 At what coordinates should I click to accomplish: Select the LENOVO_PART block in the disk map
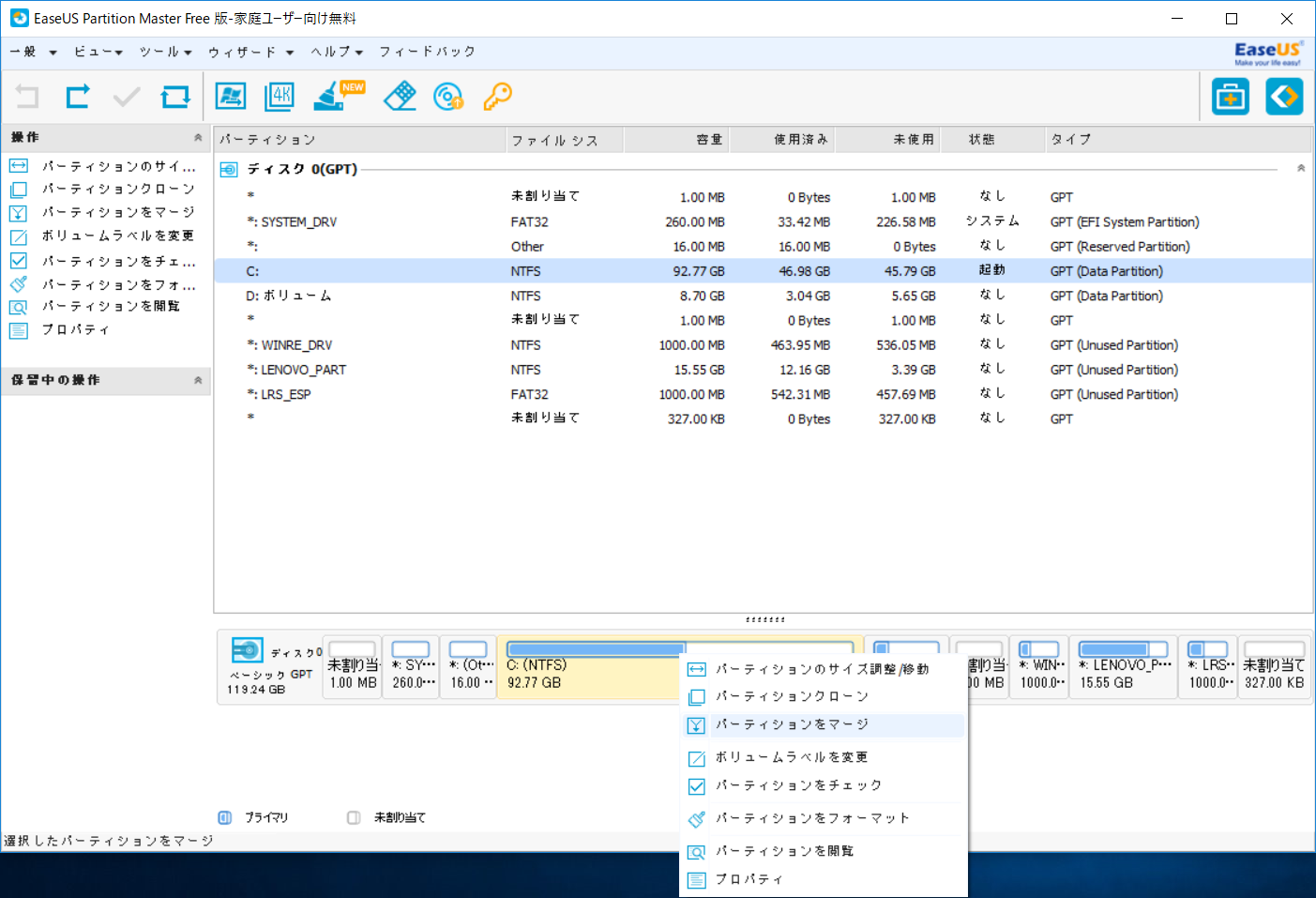pyautogui.click(x=1122, y=667)
